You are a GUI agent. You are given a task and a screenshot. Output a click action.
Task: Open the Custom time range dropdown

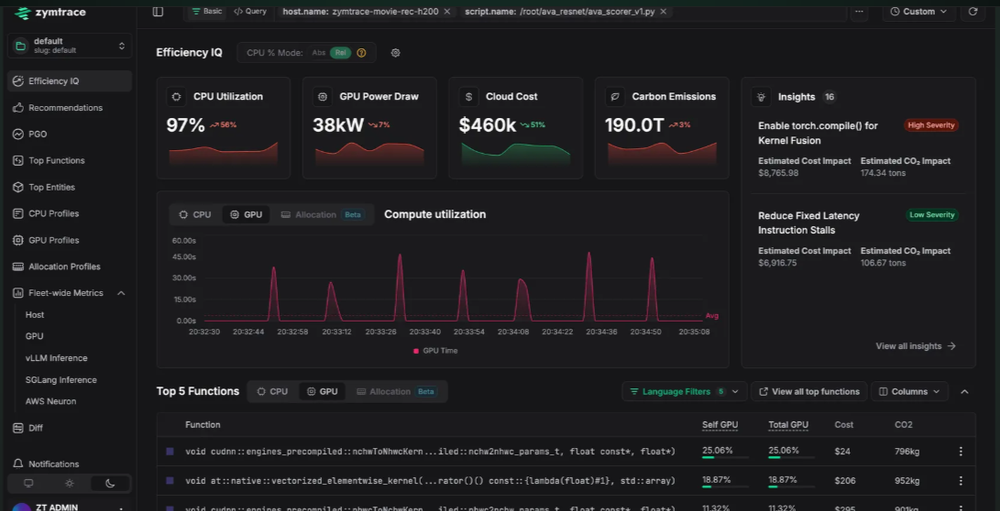click(x=919, y=11)
